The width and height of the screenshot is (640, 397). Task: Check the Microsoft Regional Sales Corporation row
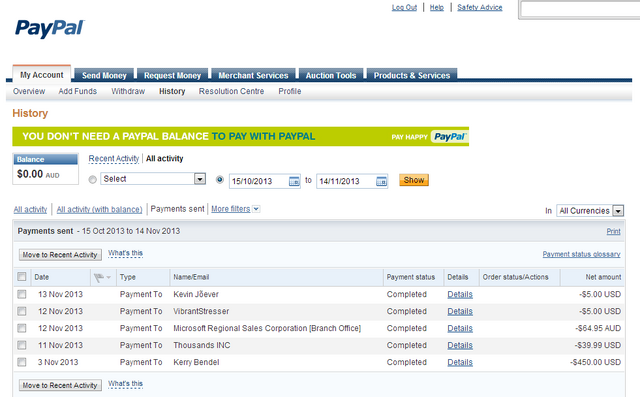point(22,328)
